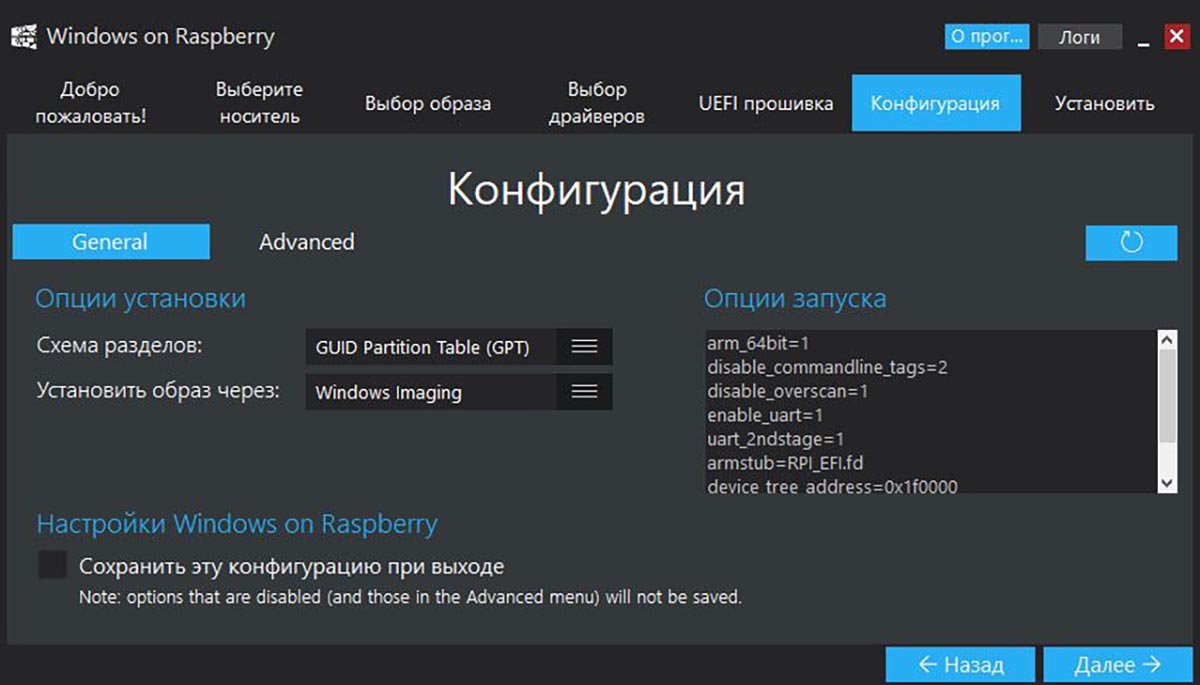Click the uart_2ndstage=1 line

[776, 439]
